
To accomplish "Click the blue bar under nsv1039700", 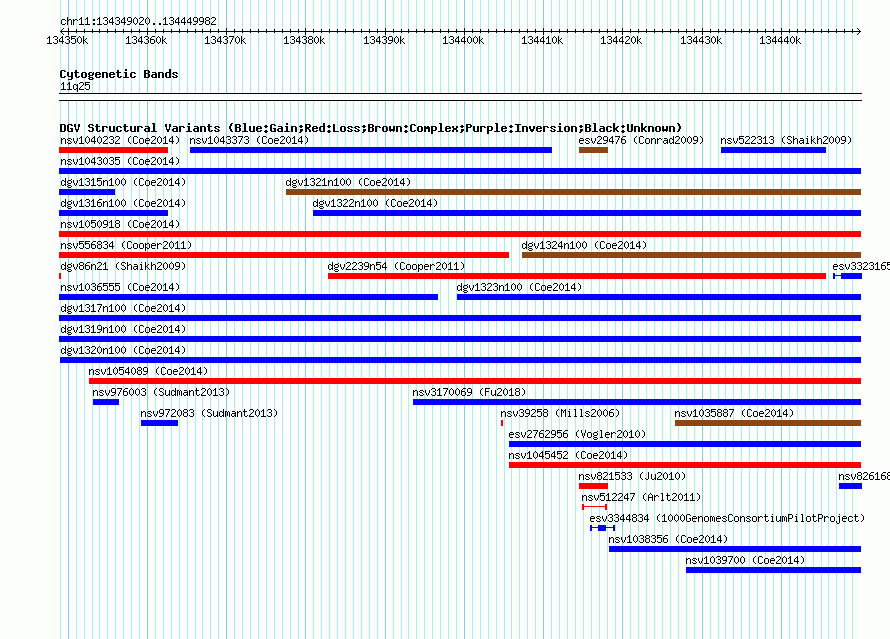I will point(773,570).
